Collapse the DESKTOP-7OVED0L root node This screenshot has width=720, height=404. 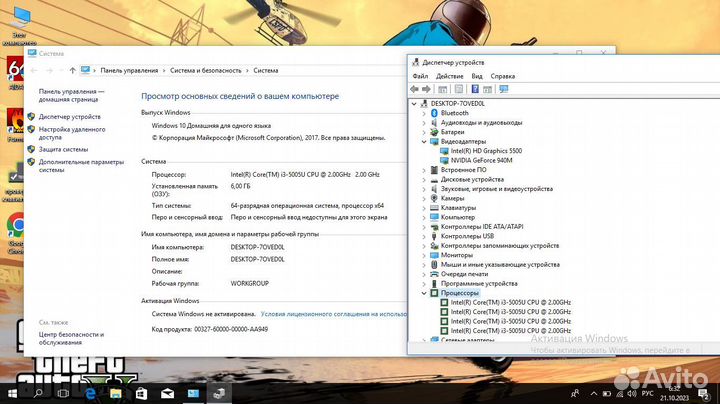[x=414, y=104]
